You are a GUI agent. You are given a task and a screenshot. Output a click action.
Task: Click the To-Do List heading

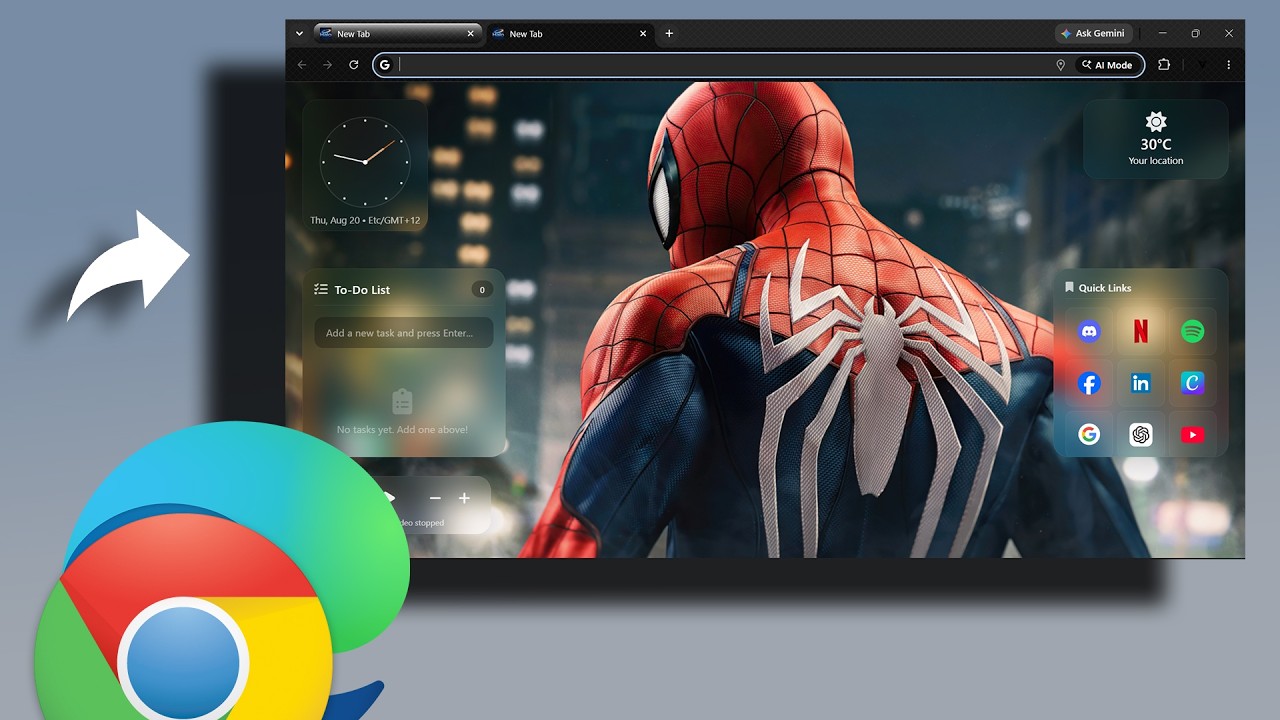[362, 290]
